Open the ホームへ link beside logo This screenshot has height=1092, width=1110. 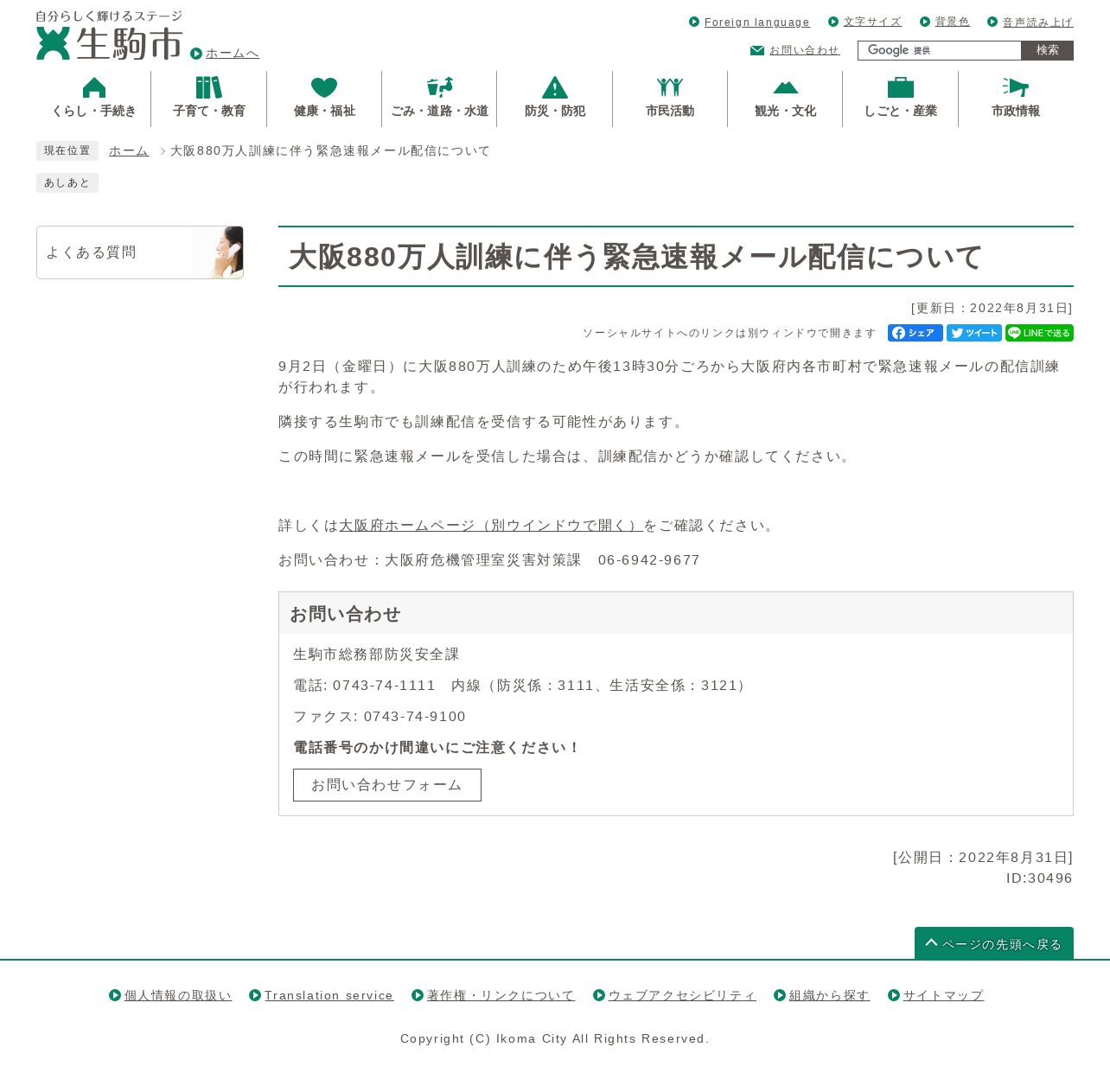[x=232, y=54]
